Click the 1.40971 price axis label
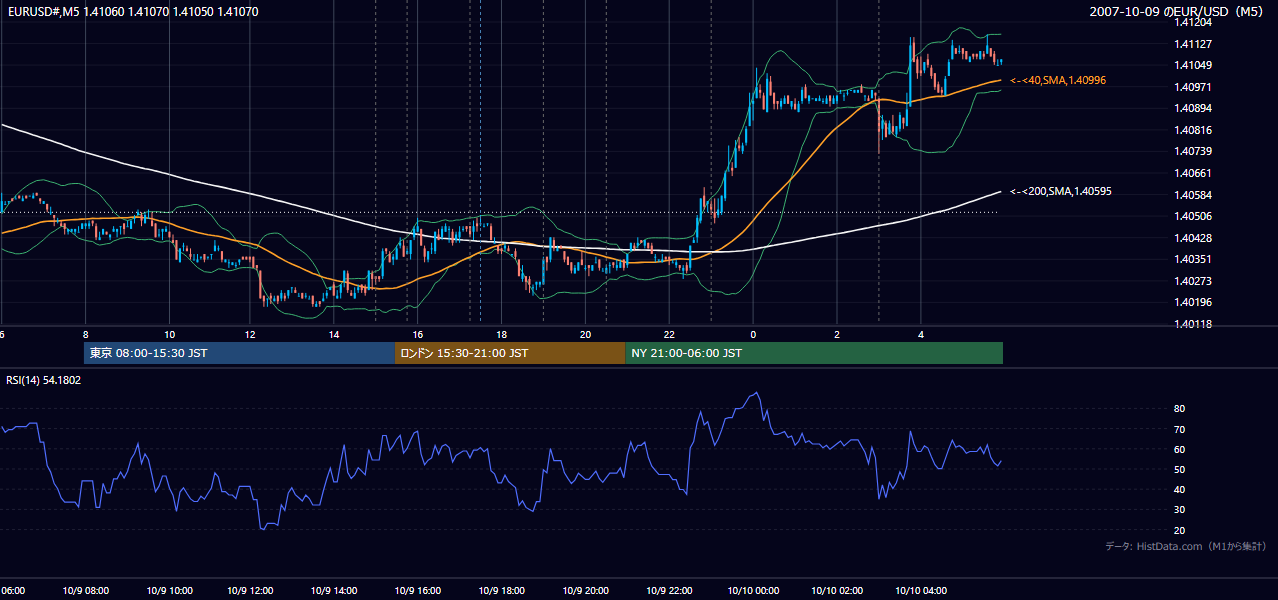The image size is (1278, 600). [1193, 87]
